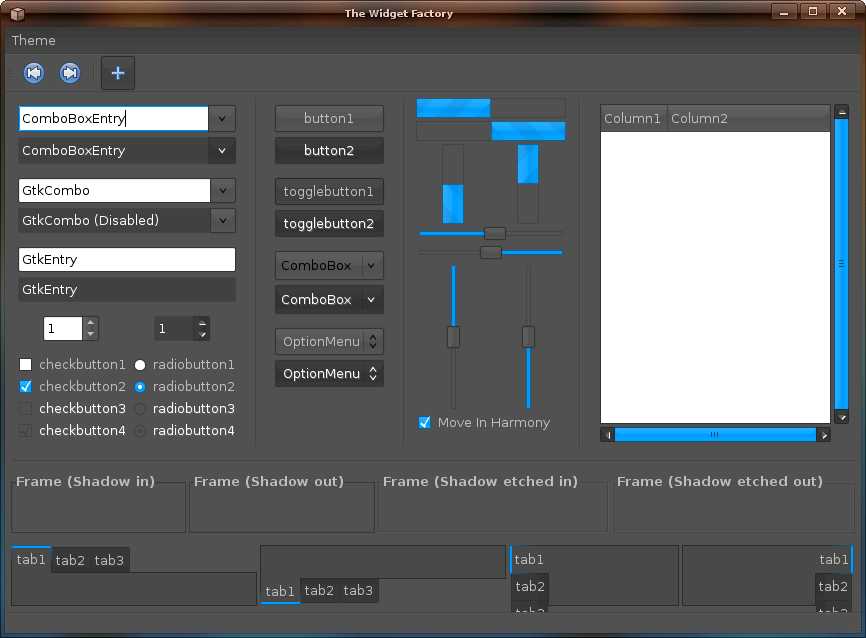Click into the ComboBoxEntry text field

pos(114,119)
